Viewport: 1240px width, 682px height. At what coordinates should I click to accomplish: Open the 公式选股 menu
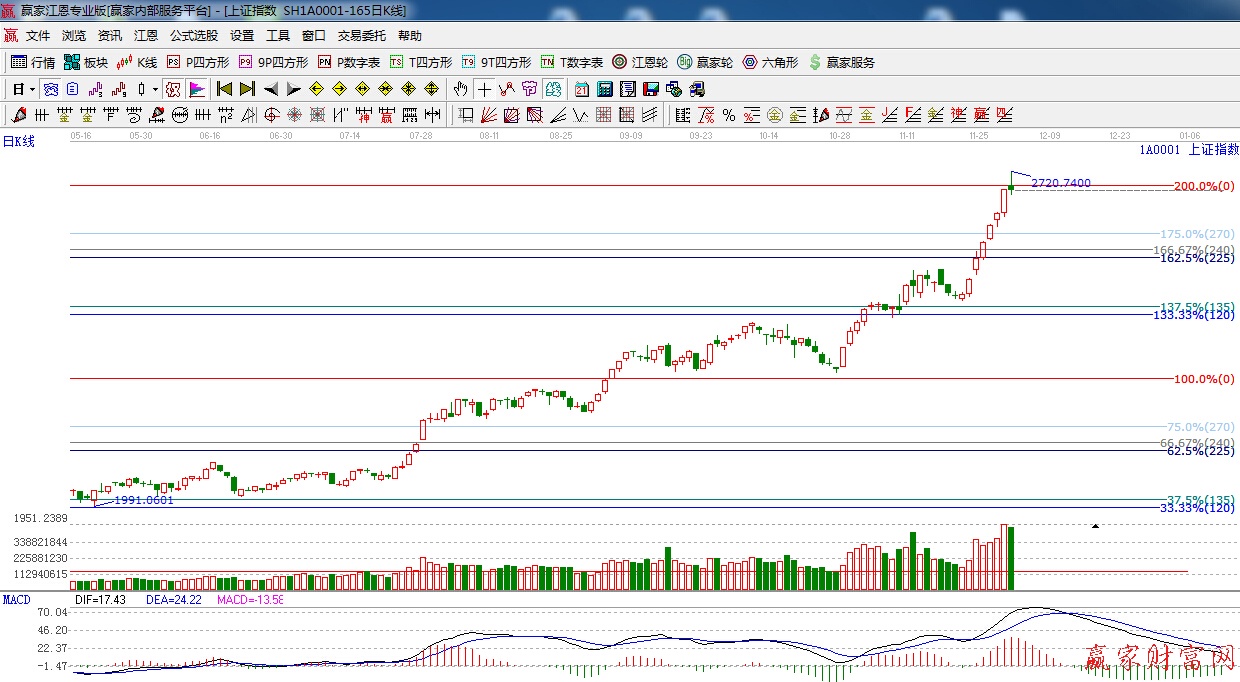(193, 36)
